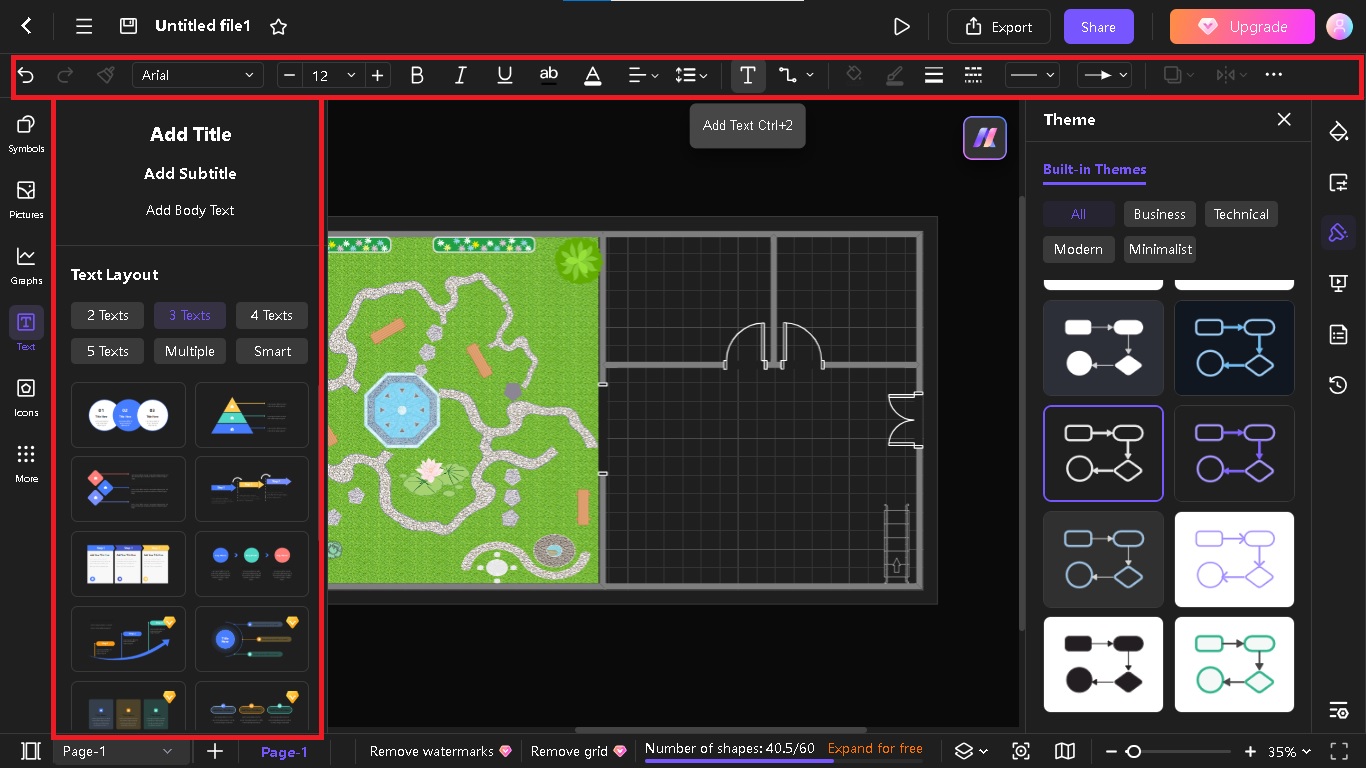
Task: Open the line spacing dropdown
Action: pyautogui.click(x=692, y=75)
